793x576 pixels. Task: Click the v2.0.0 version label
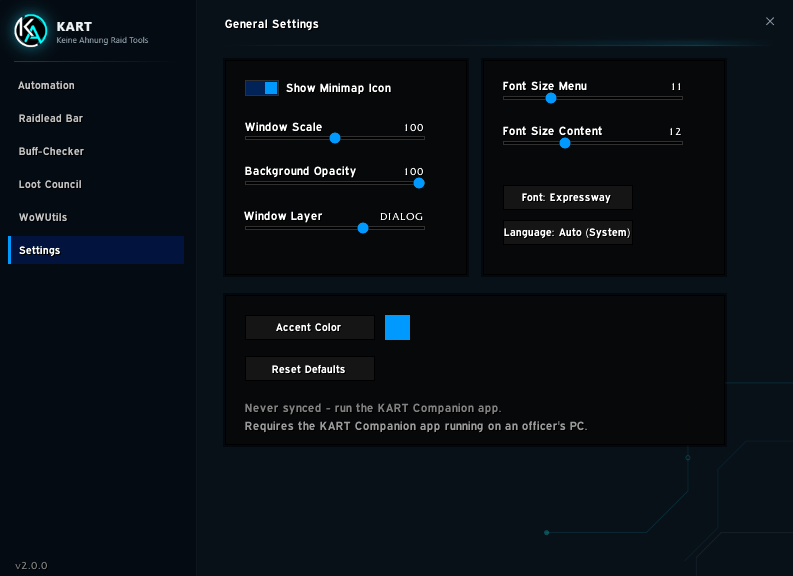pyautogui.click(x=31, y=565)
